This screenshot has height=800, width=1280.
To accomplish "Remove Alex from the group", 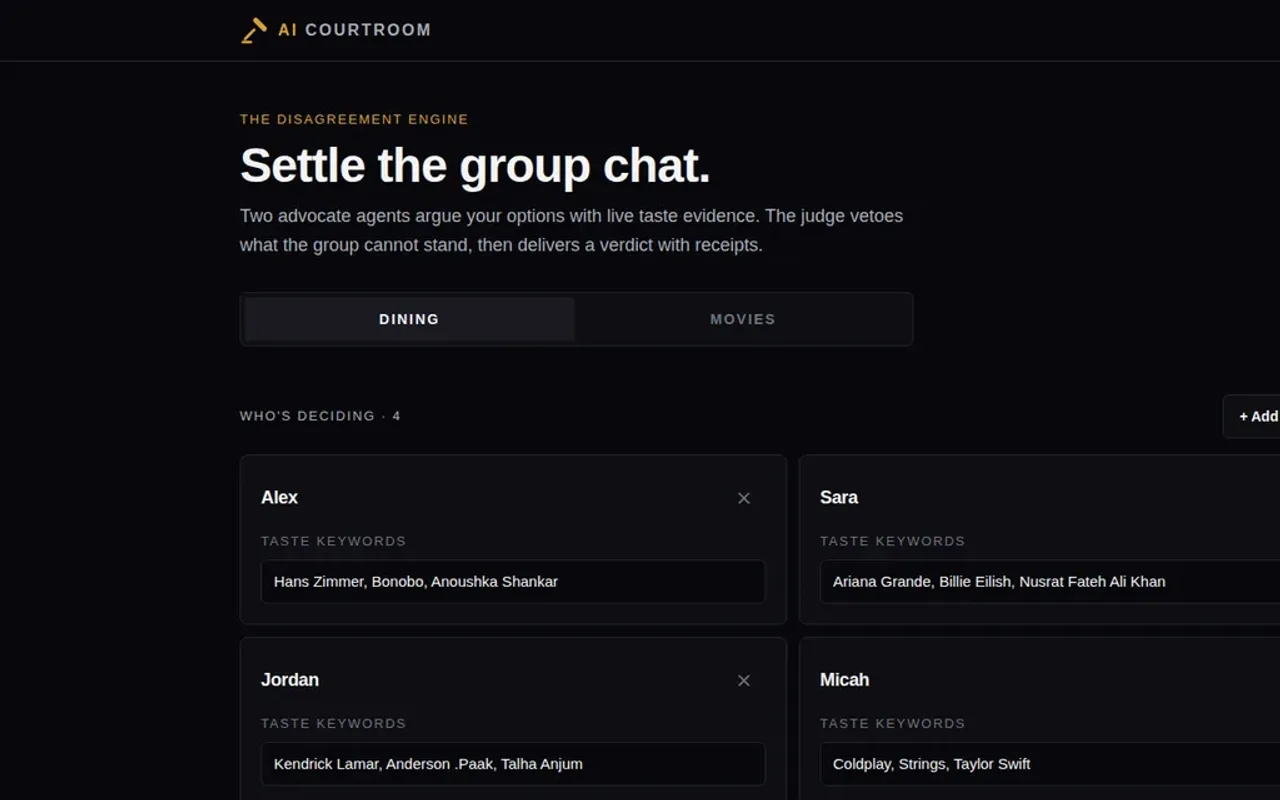I will (x=744, y=498).
